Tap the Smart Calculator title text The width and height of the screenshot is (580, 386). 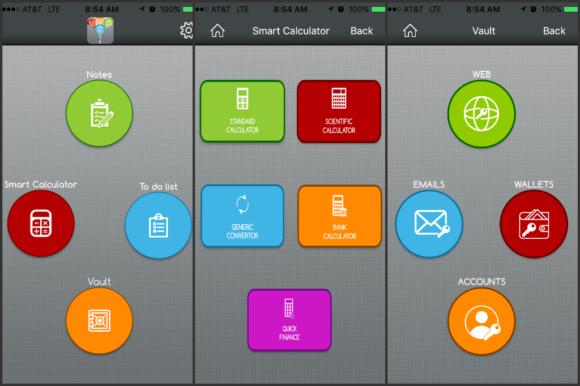[x=291, y=31]
